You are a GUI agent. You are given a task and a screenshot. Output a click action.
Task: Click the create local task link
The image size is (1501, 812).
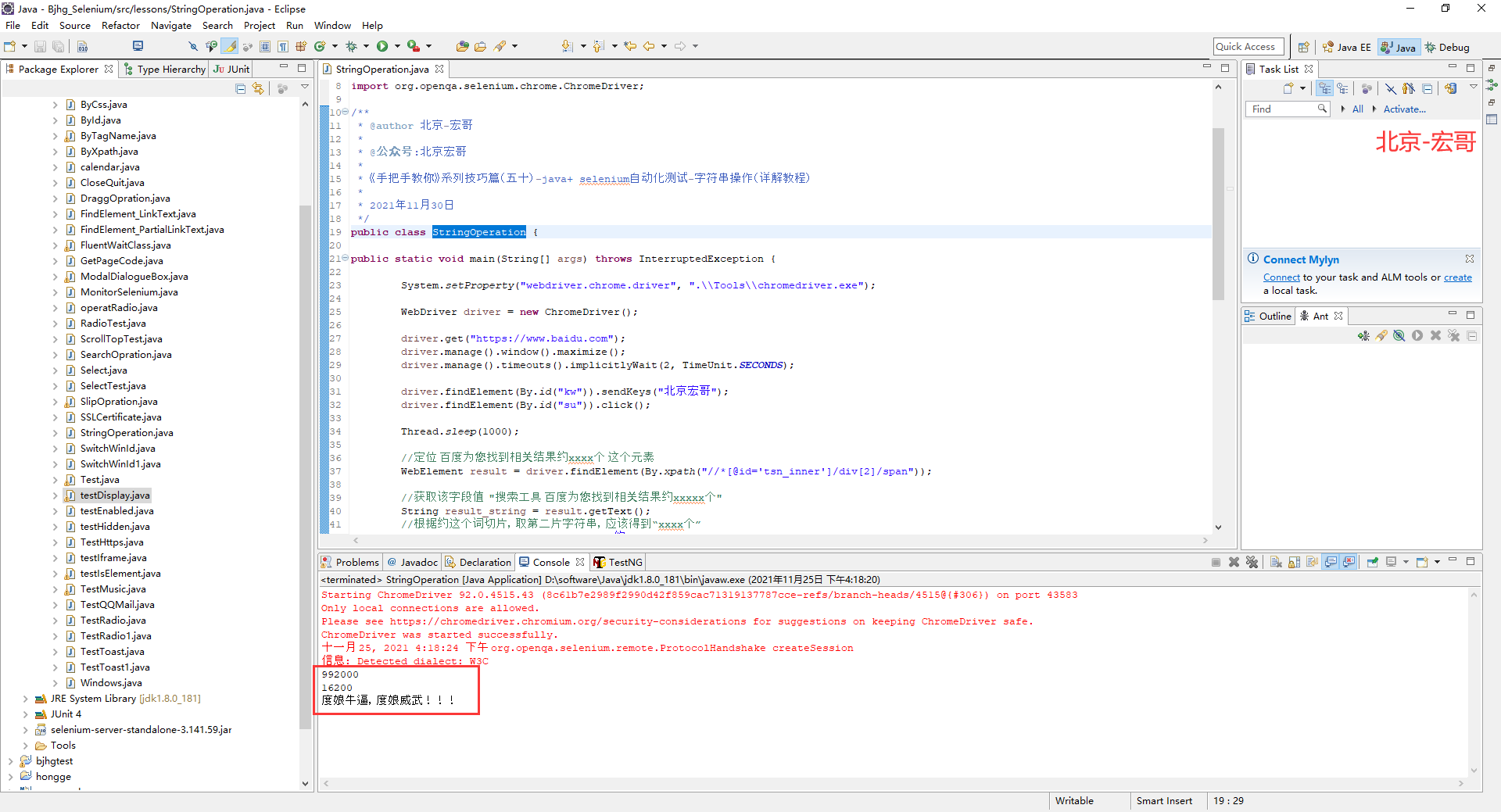coord(1457,277)
